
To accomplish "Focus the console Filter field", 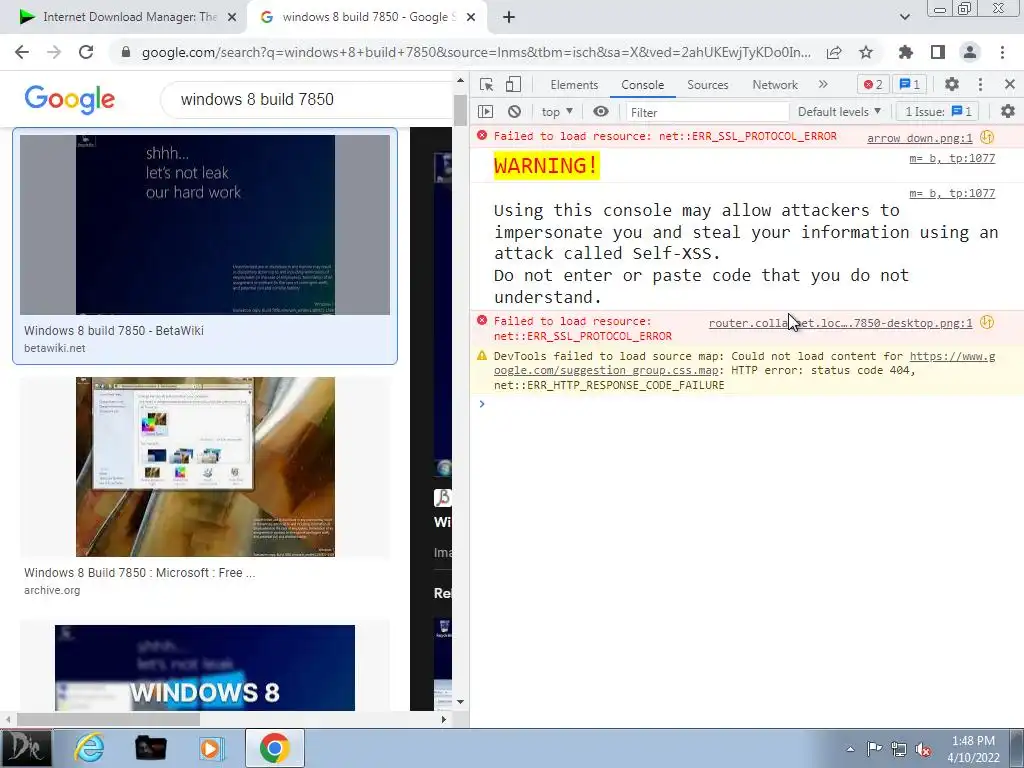I will [707, 112].
